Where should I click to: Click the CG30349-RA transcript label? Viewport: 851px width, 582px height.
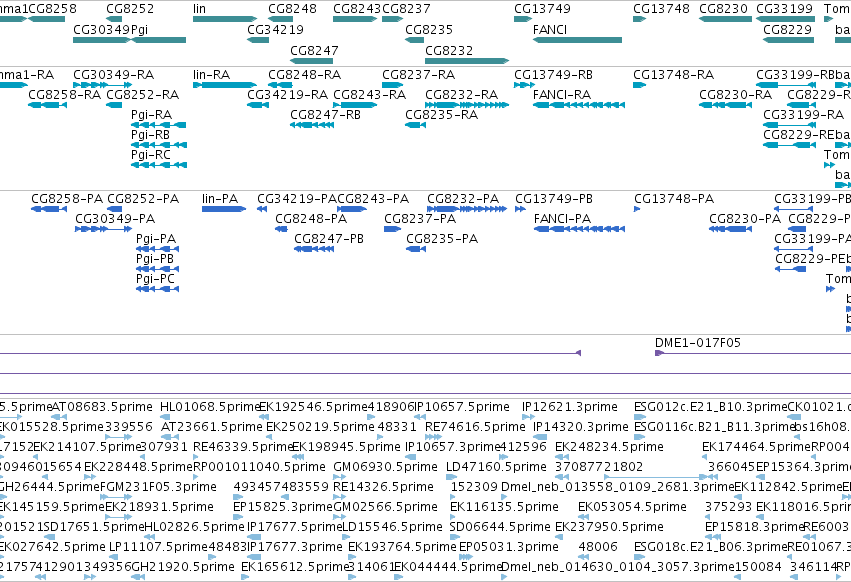(113, 74)
